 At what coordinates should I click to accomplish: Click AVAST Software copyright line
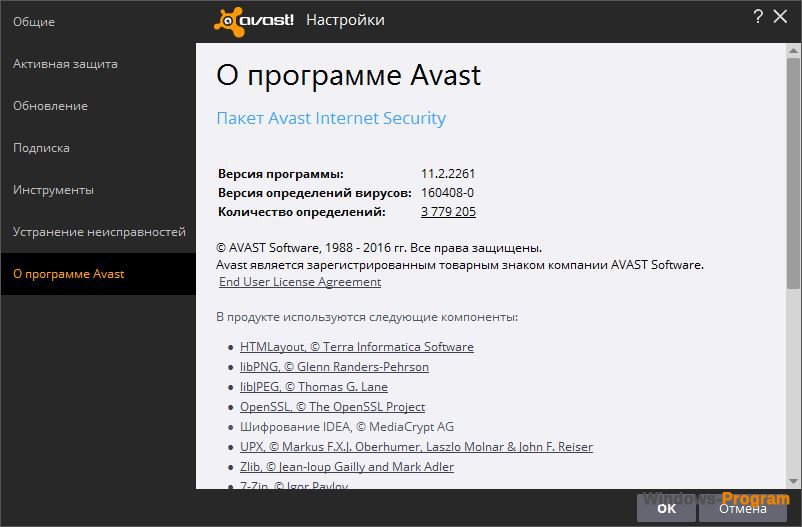379,248
